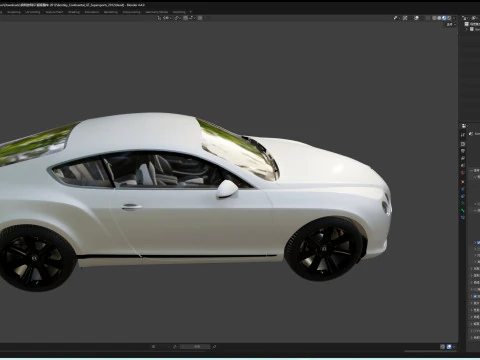
Task: Open the viewport Options dropdown below shading buttons
Action: pyautogui.click(x=451, y=25)
